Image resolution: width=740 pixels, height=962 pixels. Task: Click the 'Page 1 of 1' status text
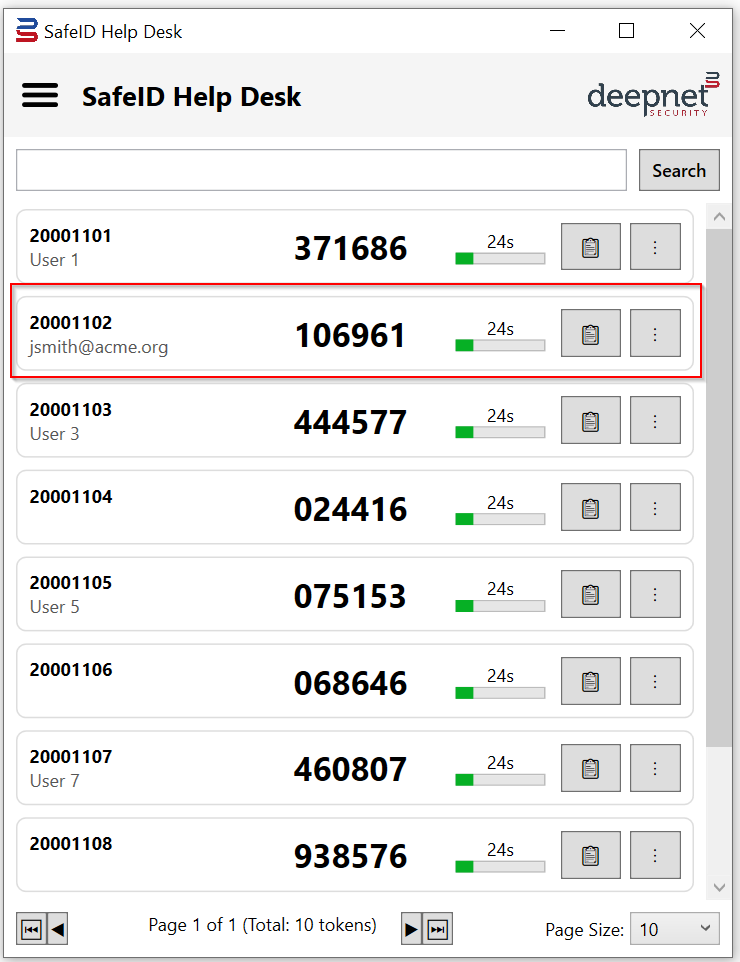coord(263,925)
